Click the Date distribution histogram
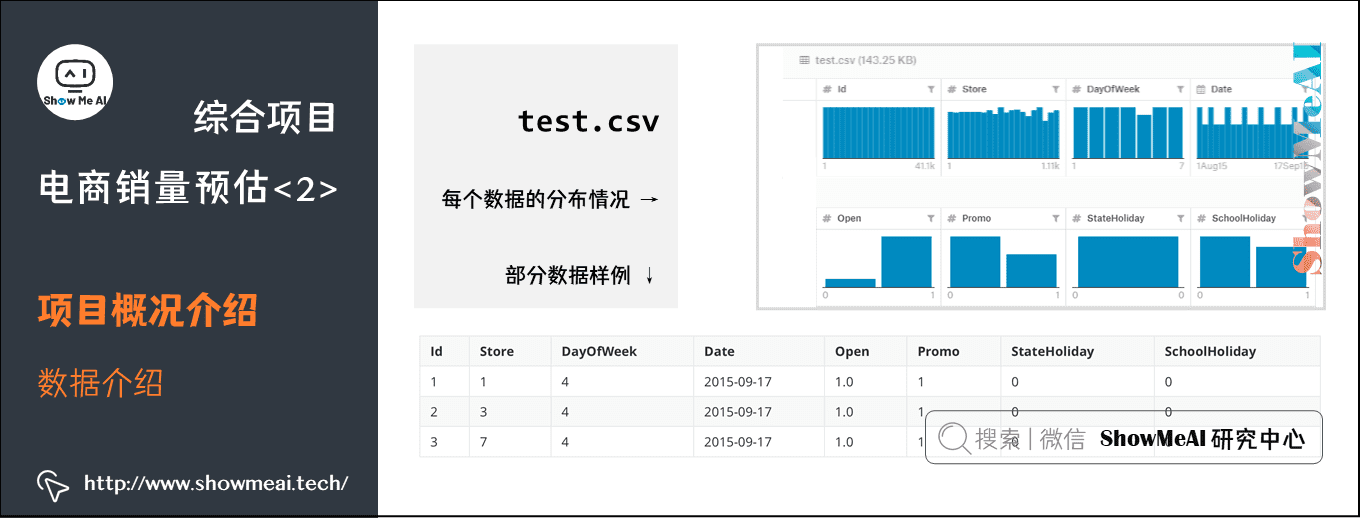Screen dimensions: 1361x518 click(1252, 132)
